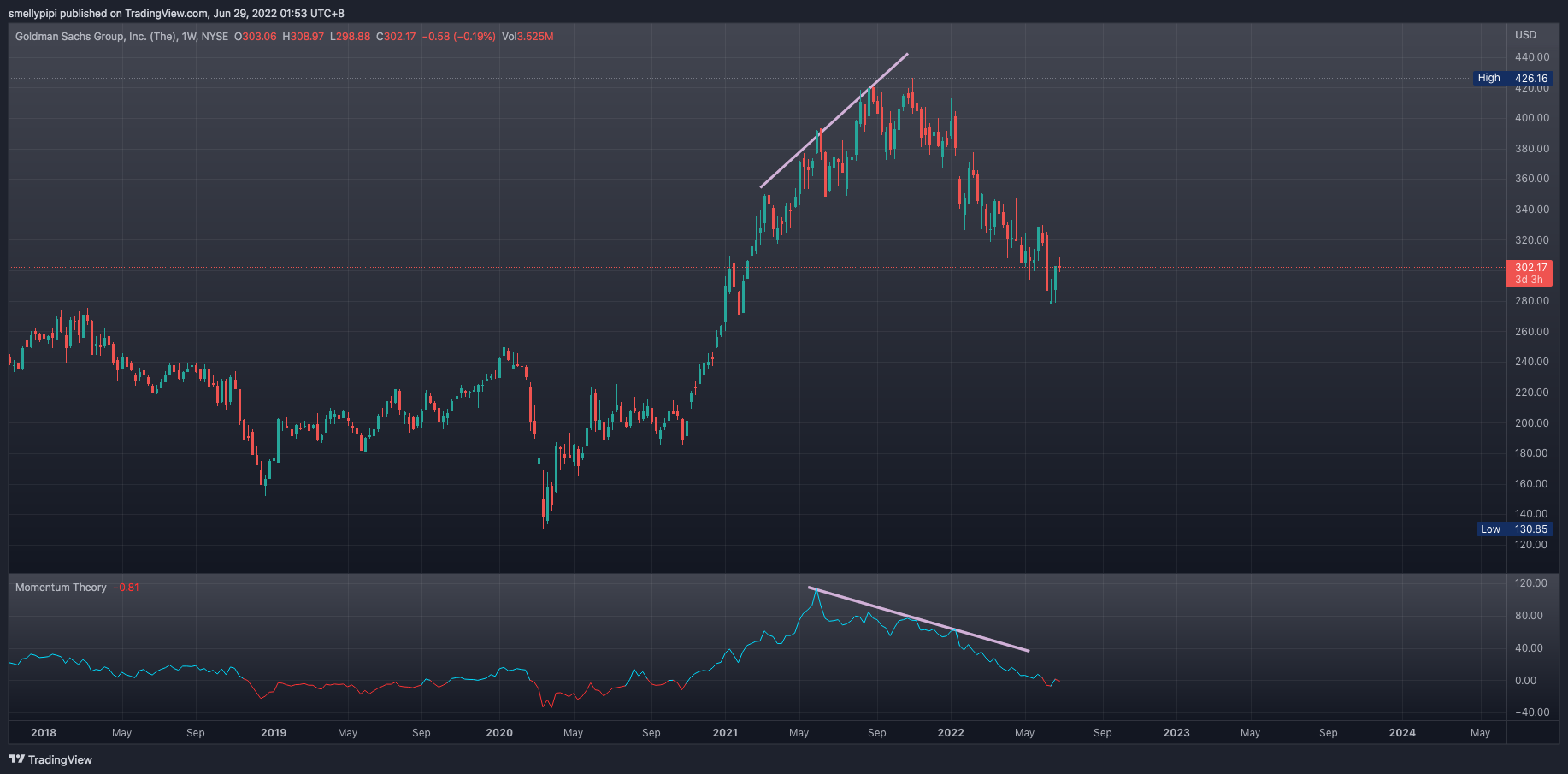Viewport: 1568px width, 774px height.
Task: Click the Sep label between 2022 and 2023
Action: click(x=1103, y=733)
